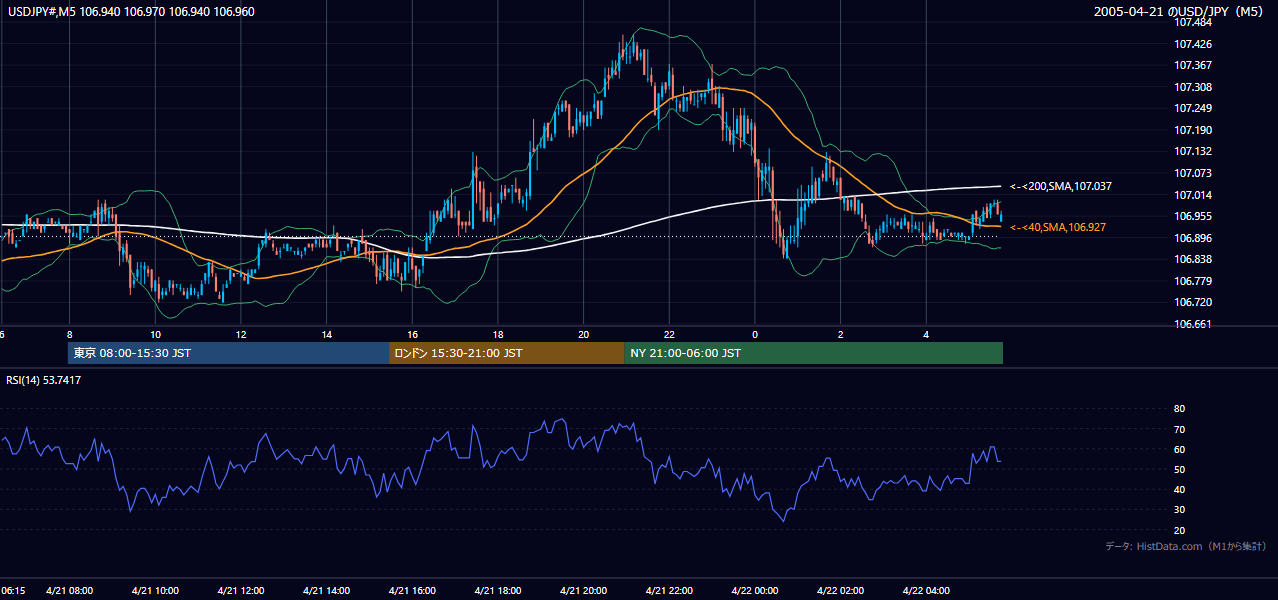Screen dimensions: 1278x600
Task: Click price axis value 107.249
Action: pyautogui.click(x=1193, y=108)
